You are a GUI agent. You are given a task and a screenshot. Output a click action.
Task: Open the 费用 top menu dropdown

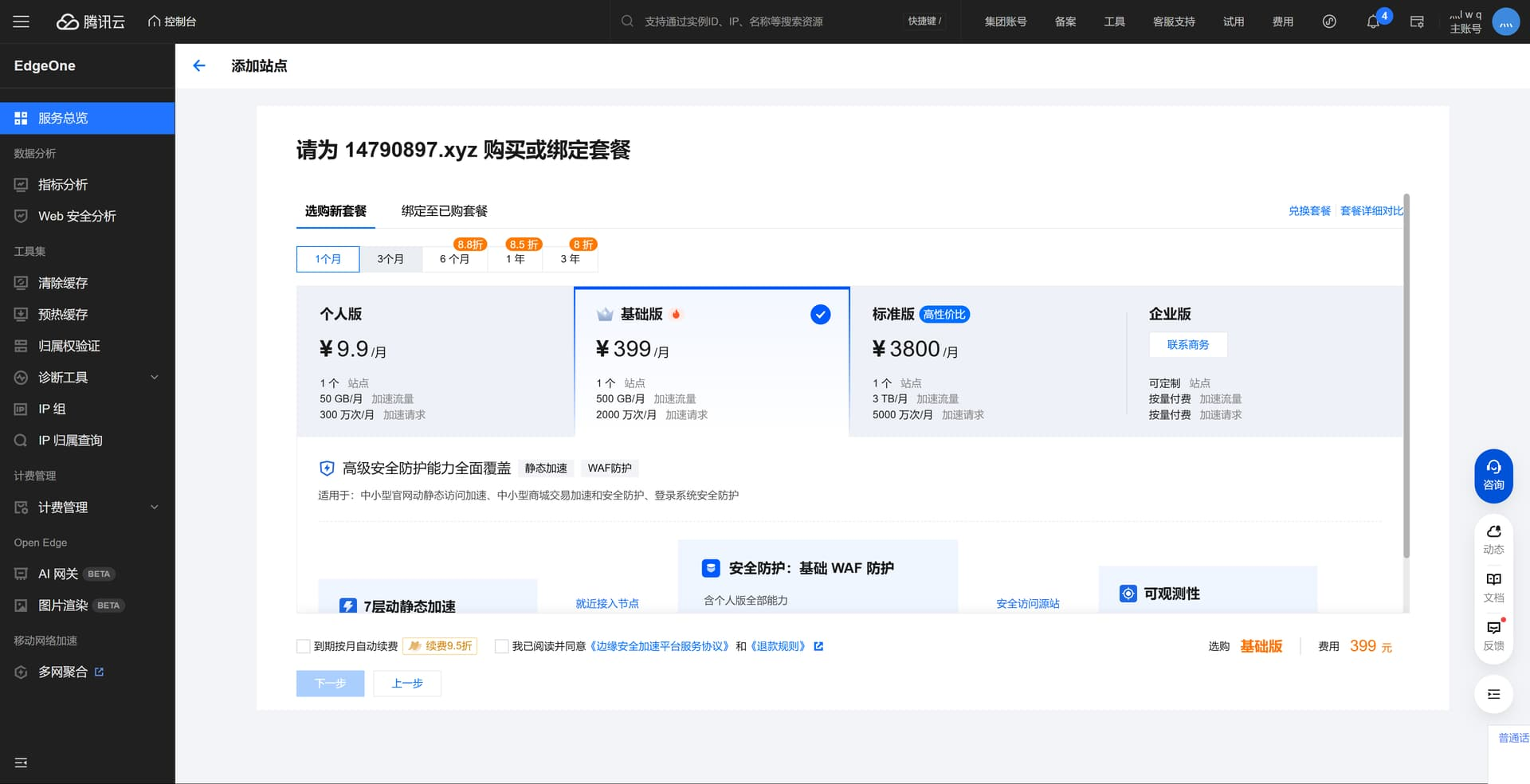tap(1282, 22)
